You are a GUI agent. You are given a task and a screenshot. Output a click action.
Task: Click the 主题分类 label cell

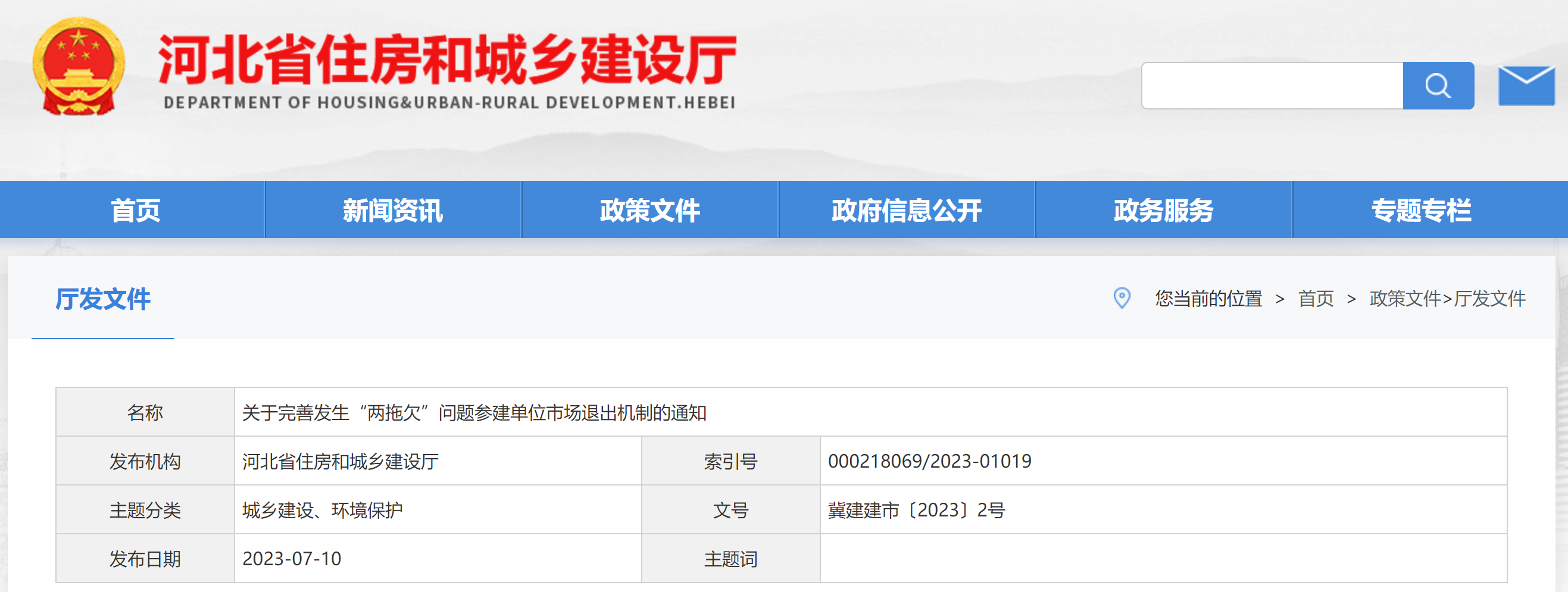pos(145,510)
